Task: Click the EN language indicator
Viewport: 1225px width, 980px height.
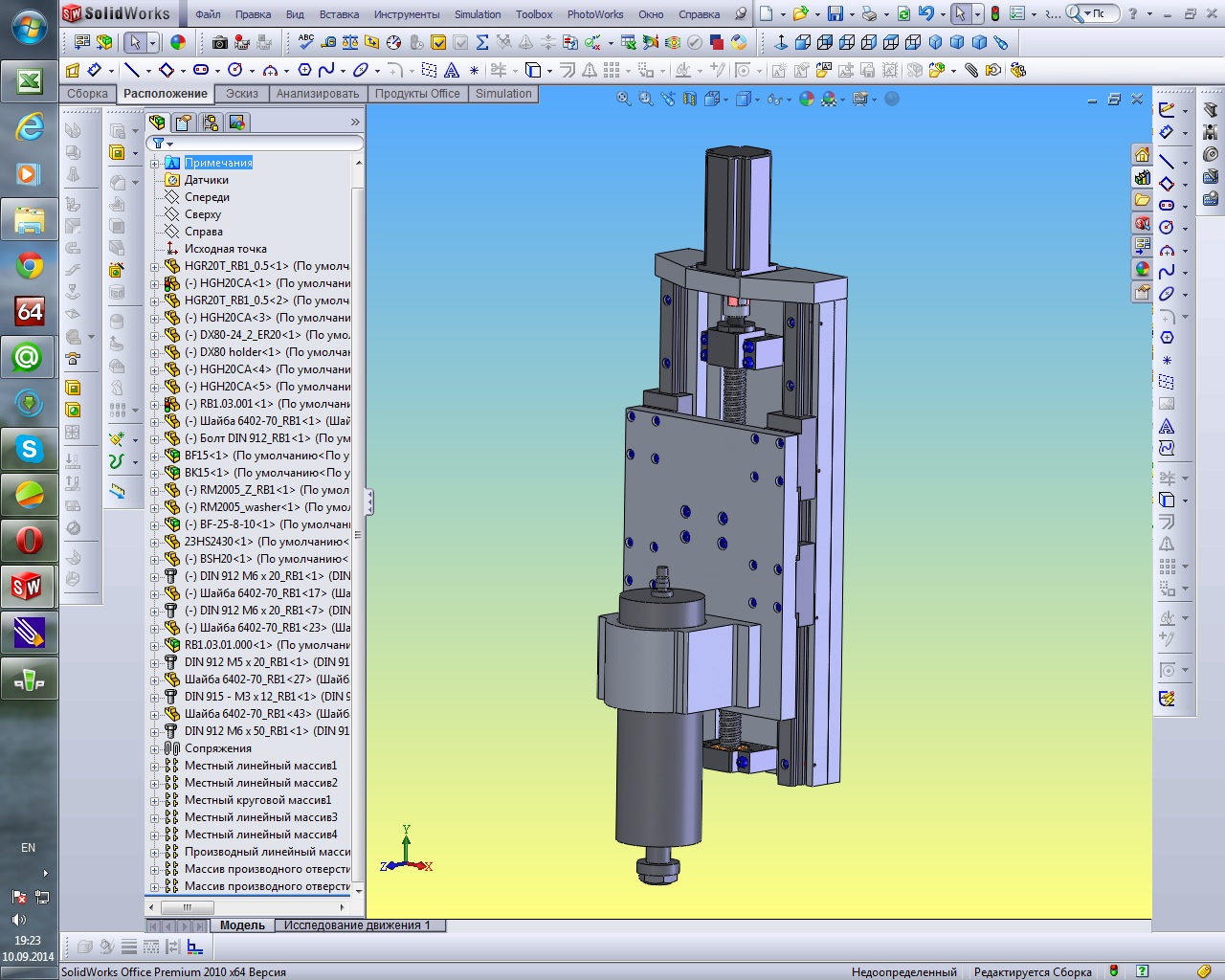Action: pyautogui.click(x=29, y=848)
